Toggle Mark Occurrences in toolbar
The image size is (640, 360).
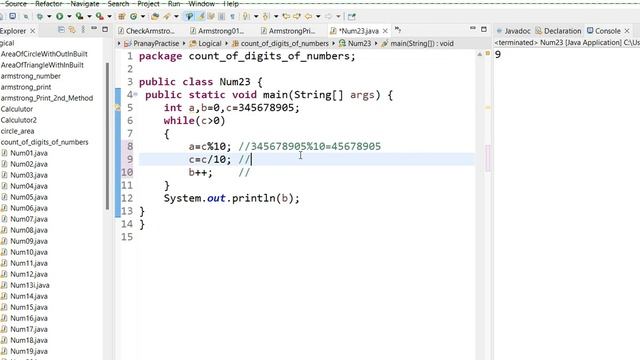point(201,16)
